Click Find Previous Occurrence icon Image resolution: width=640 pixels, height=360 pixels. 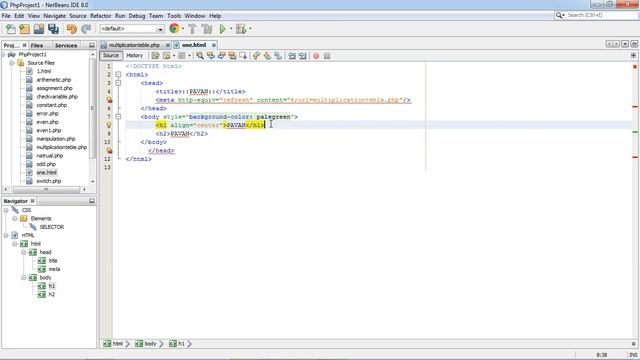coord(211,56)
